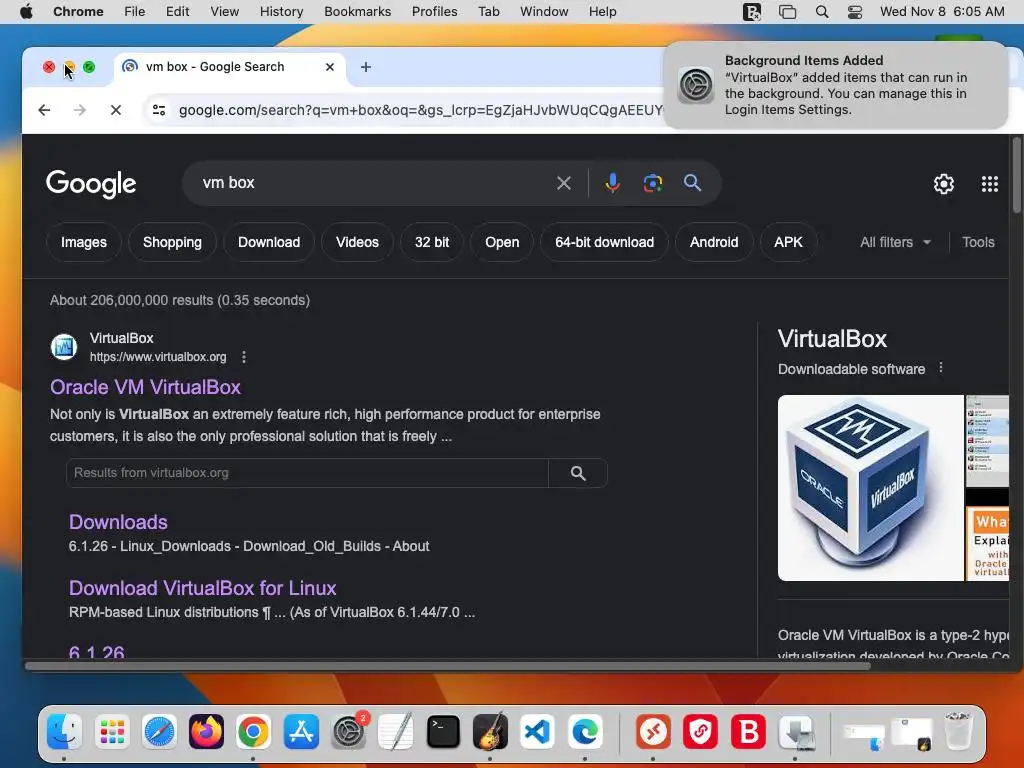Viewport: 1024px width, 768px height.
Task: Launch GarageBand from the Dock
Action: click(x=490, y=731)
